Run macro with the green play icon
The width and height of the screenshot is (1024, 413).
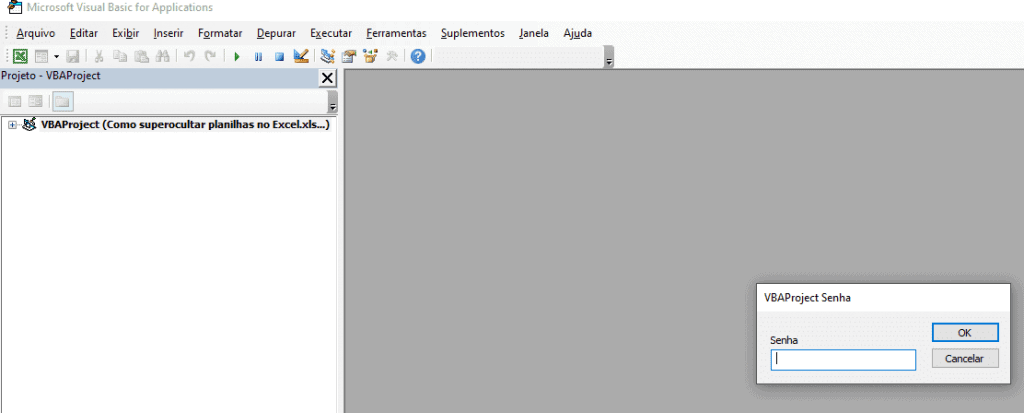[x=237, y=57]
